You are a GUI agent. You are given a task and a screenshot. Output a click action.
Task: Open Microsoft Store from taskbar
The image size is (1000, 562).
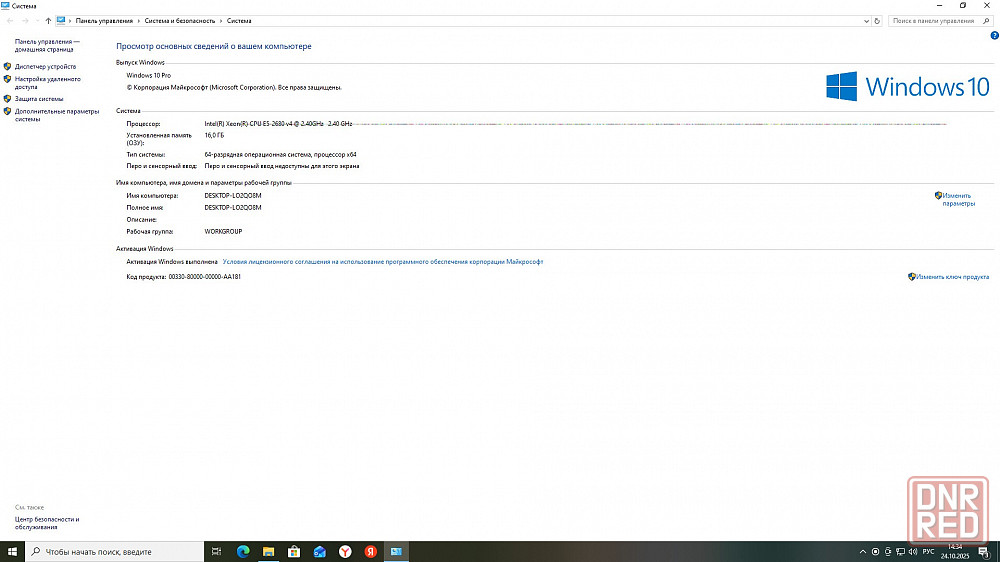(294, 552)
